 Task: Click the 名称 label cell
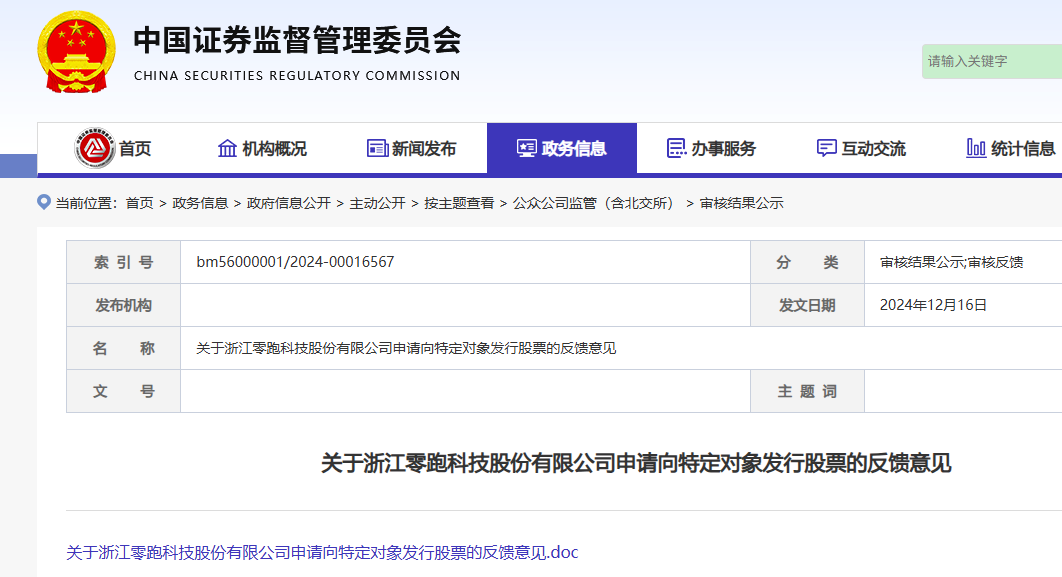123,348
